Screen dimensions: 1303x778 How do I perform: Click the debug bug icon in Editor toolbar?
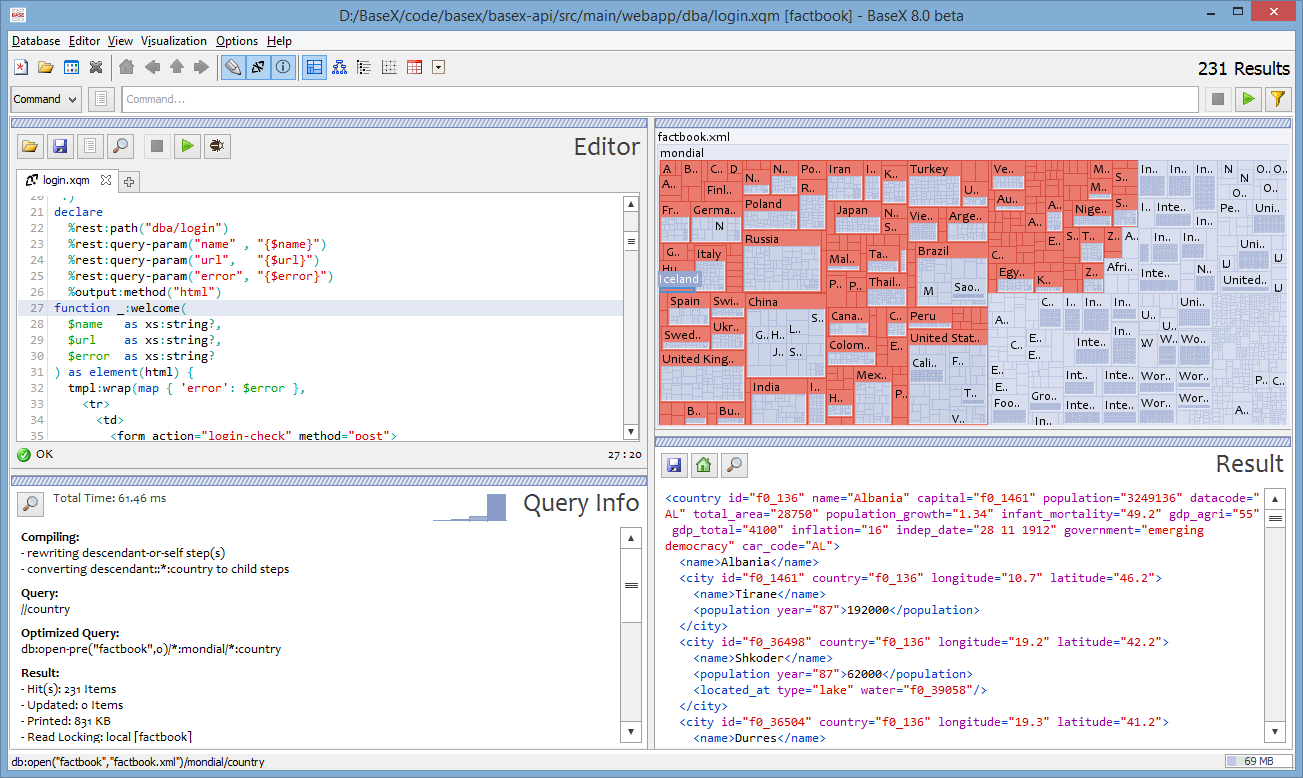coord(216,146)
